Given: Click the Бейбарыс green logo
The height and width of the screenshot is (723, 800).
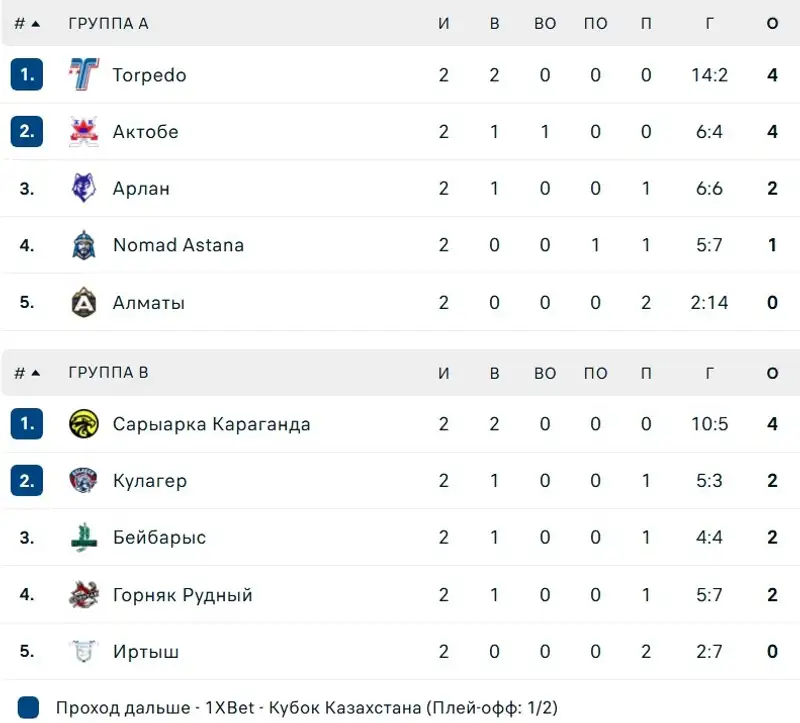Looking at the screenshot, I should [x=84, y=537].
